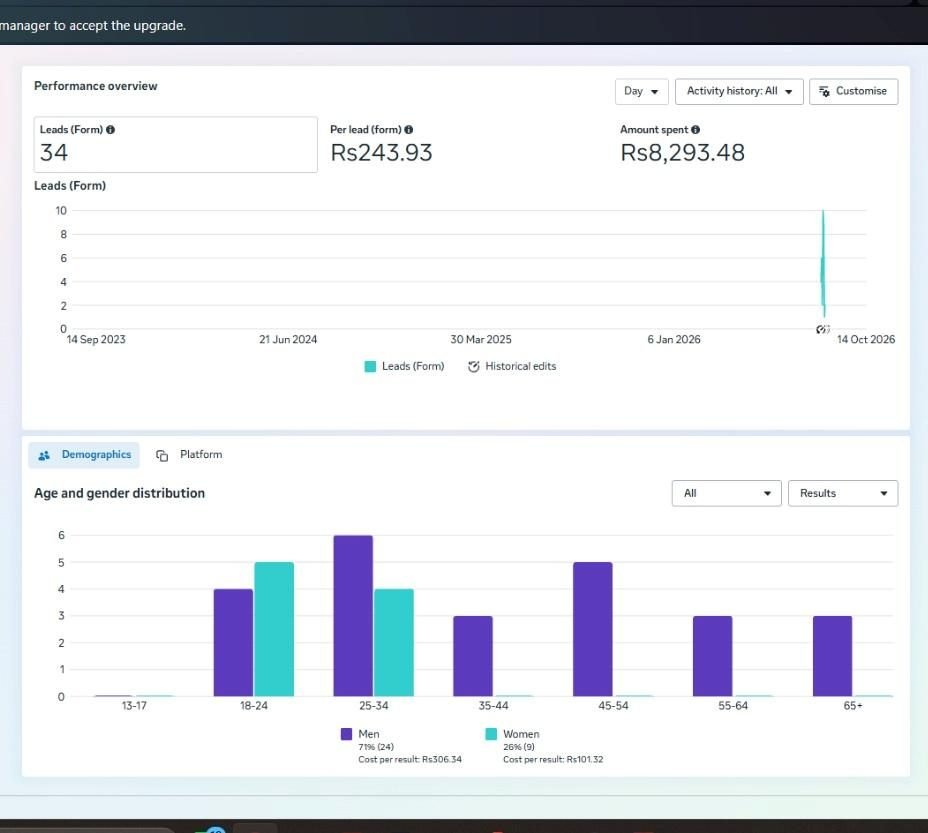Click the Men bar for ages 25-34
The height and width of the screenshot is (833, 928).
click(353, 616)
